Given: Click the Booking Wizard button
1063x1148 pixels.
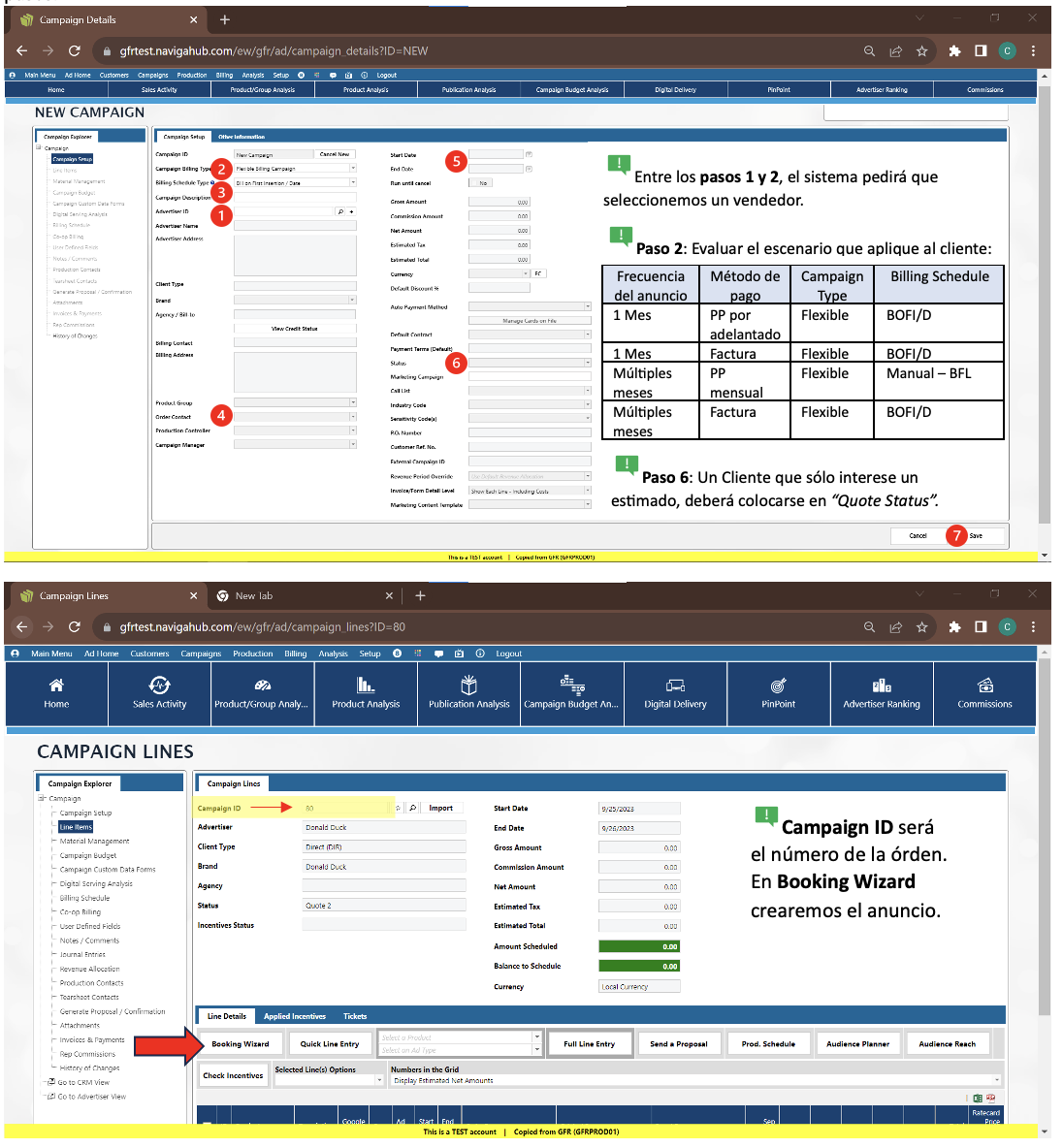Looking at the screenshot, I should (241, 1044).
